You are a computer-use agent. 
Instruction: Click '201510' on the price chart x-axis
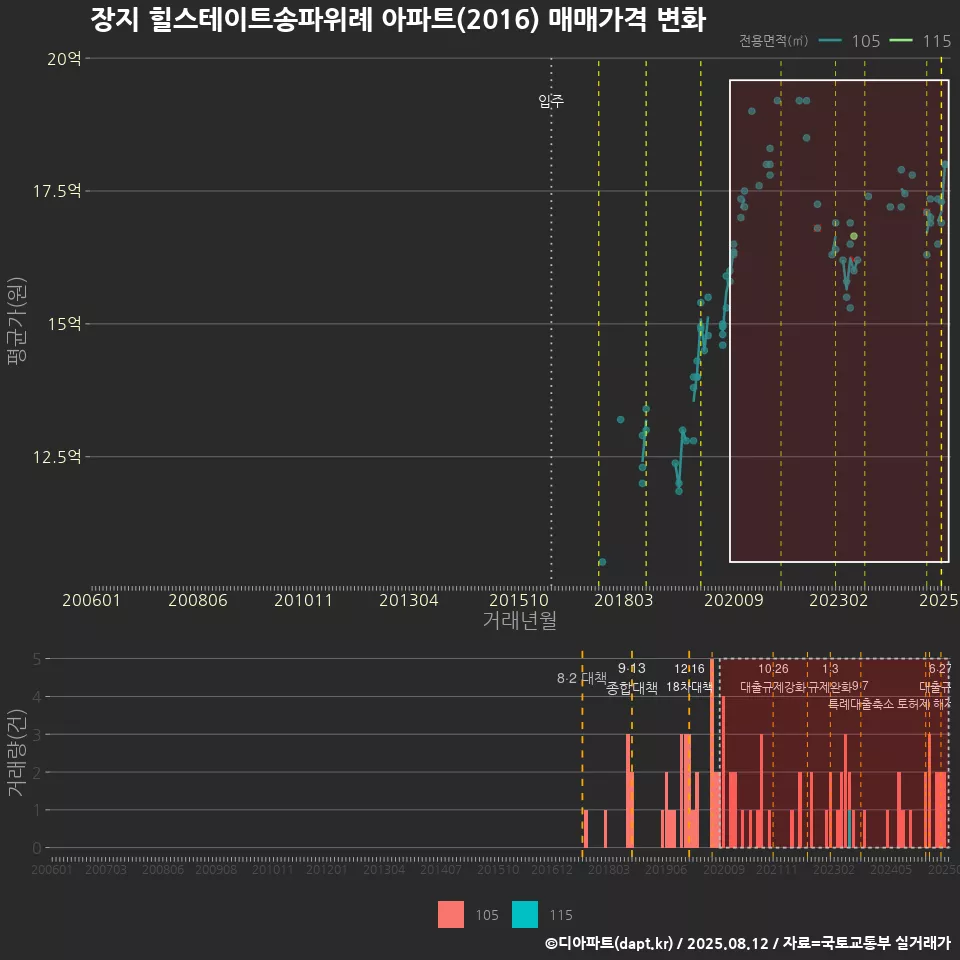(x=519, y=600)
